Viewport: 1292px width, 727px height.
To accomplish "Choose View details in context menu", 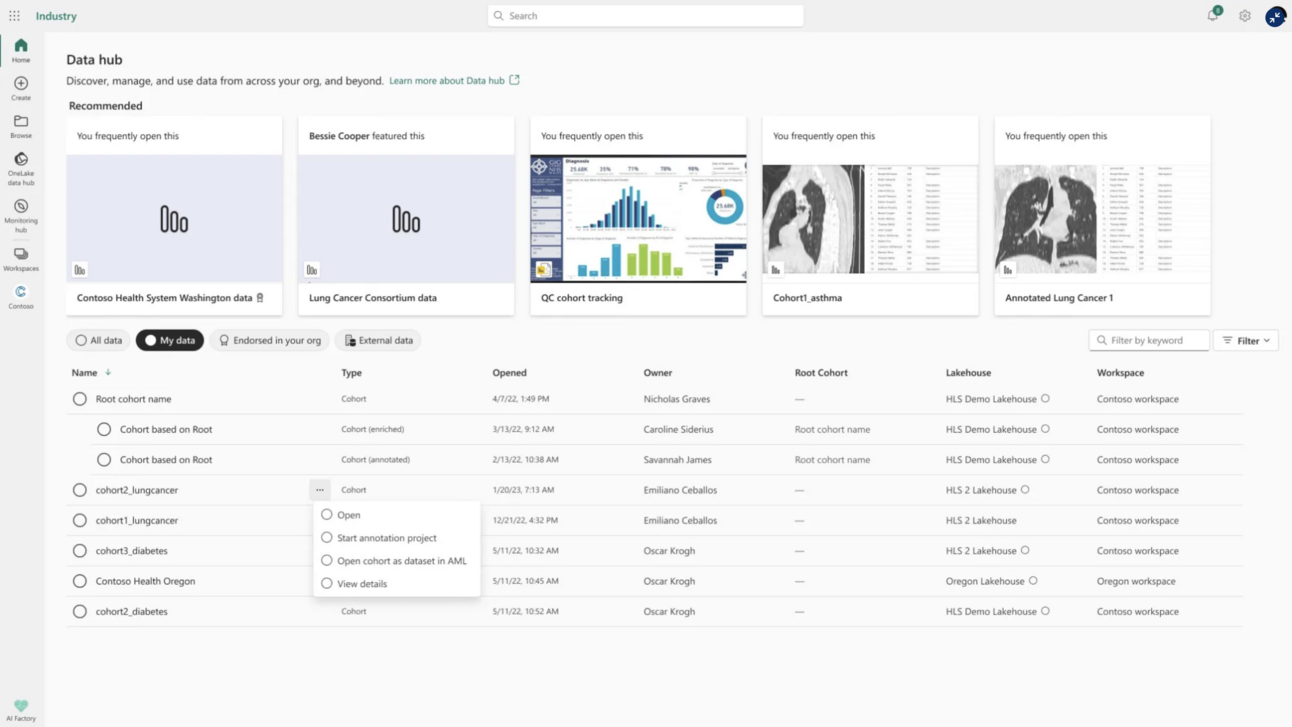I will pos(396,584).
